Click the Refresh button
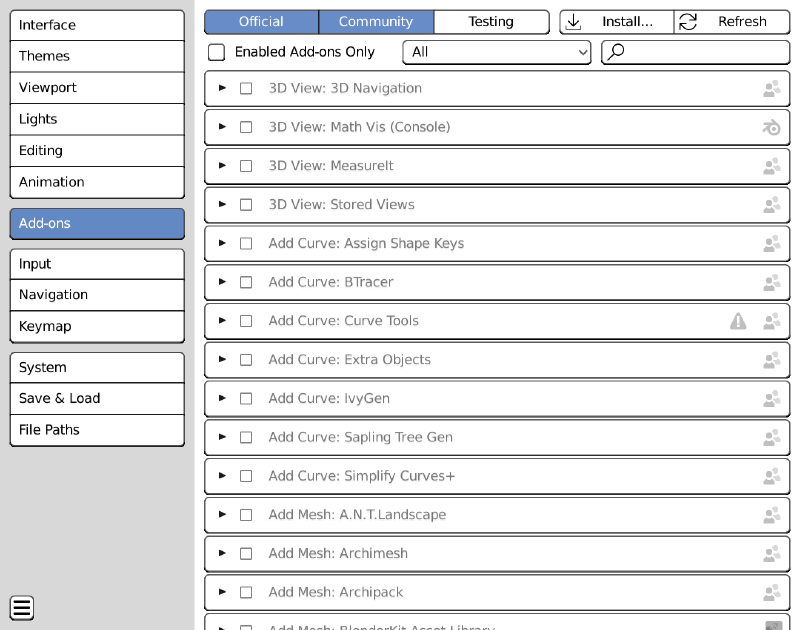Image resolution: width=800 pixels, height=630 pixels. (x=732, y=21)
